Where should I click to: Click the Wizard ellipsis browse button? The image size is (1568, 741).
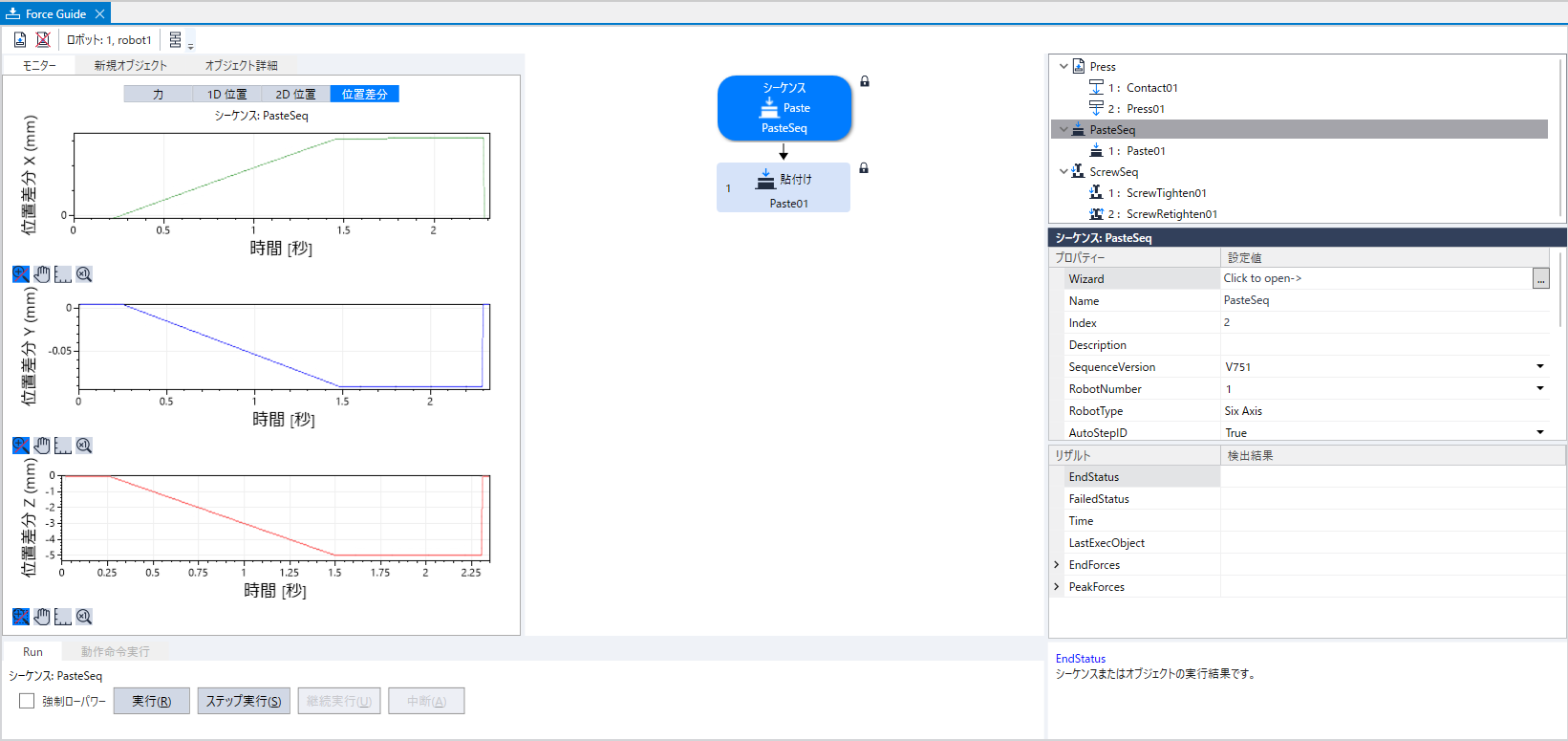pyautogui.click(x=1540, y=279)
